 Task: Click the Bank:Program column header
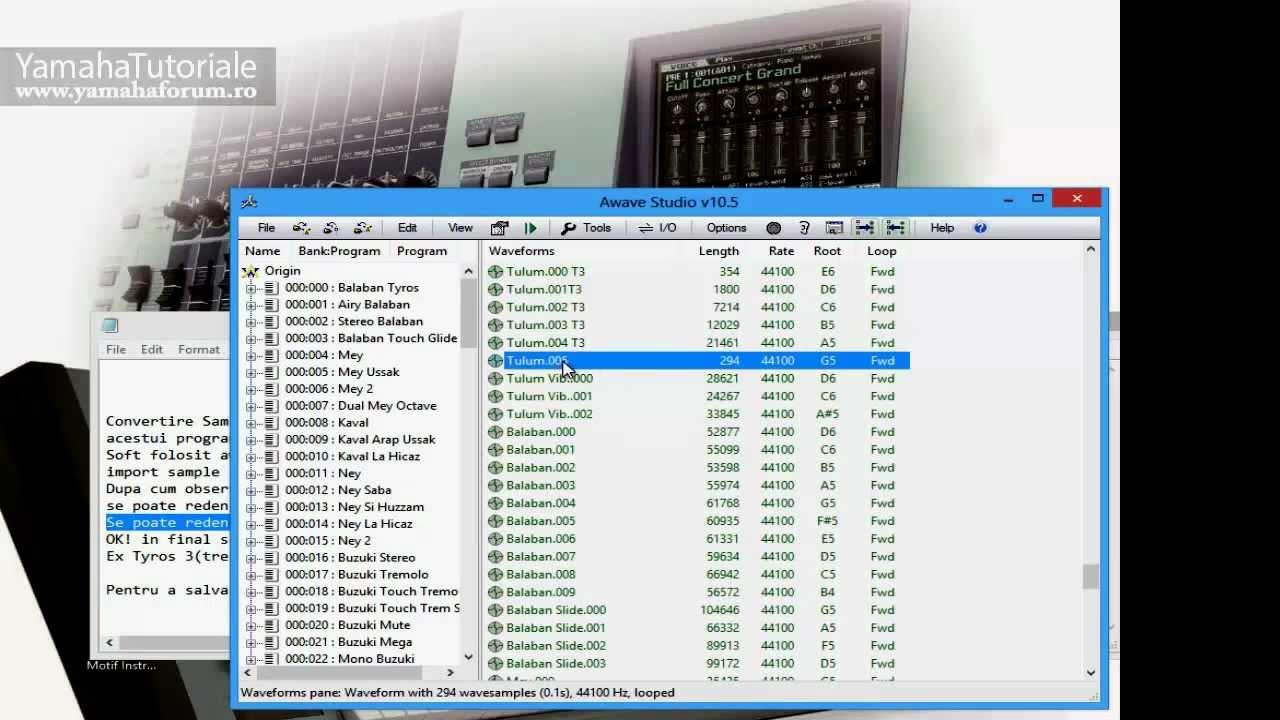(x=339, y=251)
